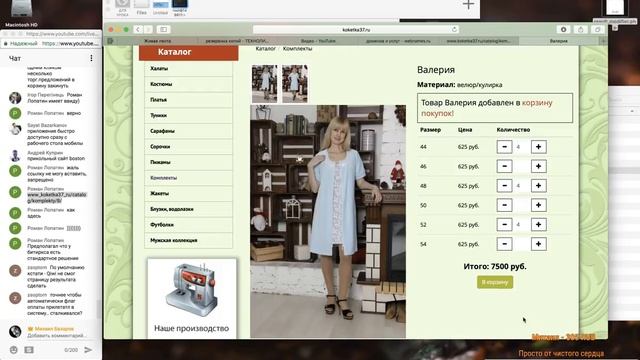
Task: Open Платья catalog category
Action: (188, 100)
